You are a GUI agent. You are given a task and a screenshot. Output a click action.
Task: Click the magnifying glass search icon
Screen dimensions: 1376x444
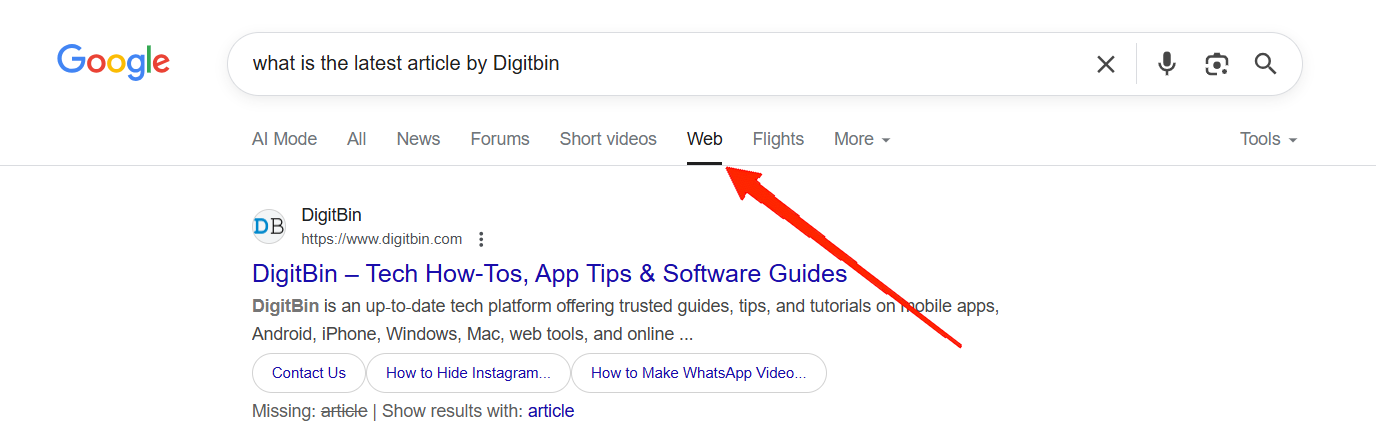(x=1265, y=64)
